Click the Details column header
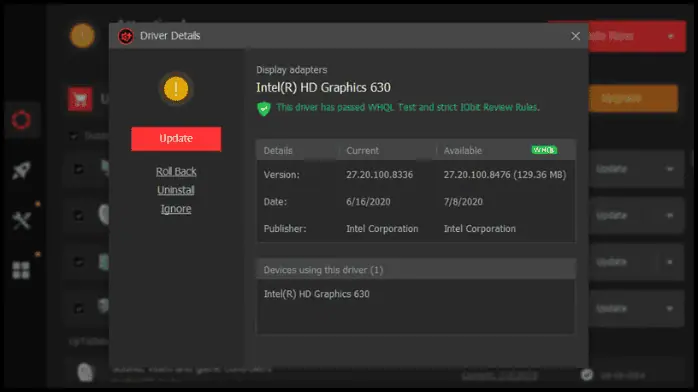 pos(278,151)
